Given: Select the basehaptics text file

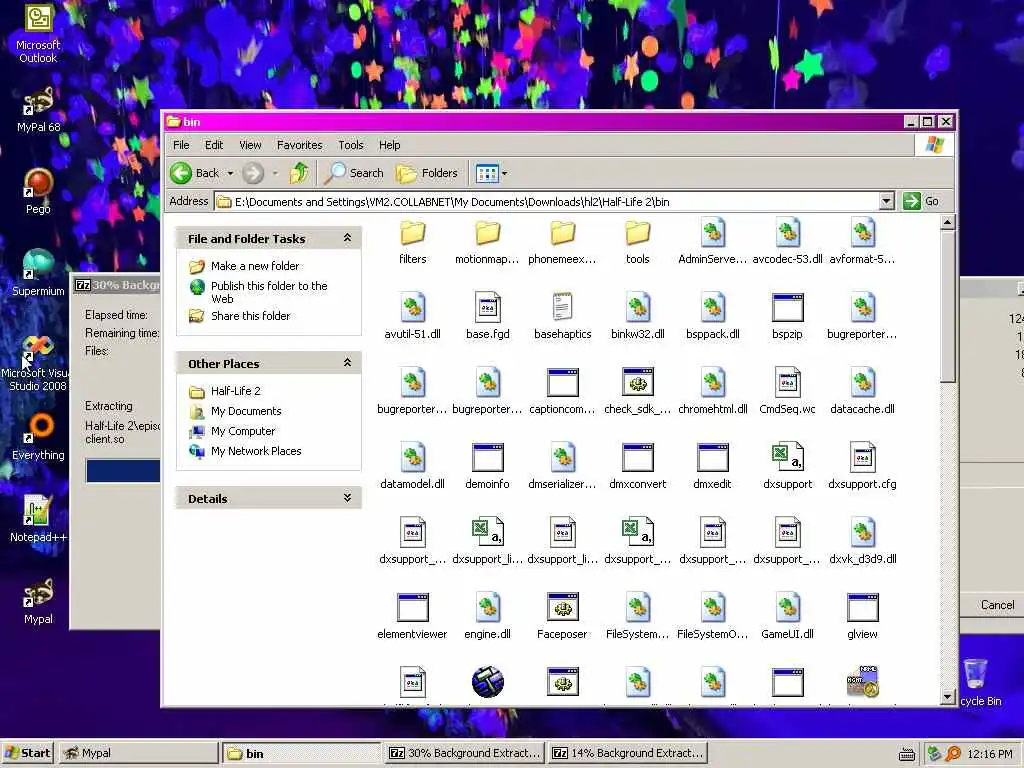Looking at the screenshot, I should click(562, 317).
